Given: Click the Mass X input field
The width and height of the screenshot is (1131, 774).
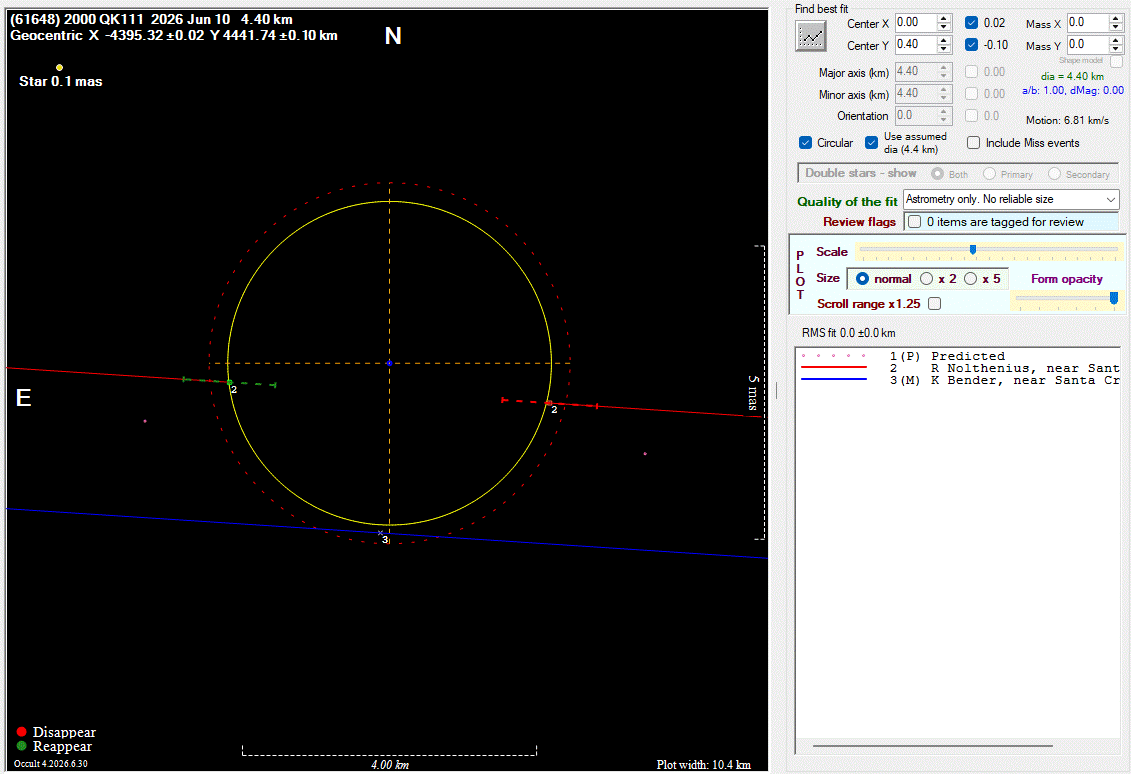Looking at the screenshot, I should tap(1088, 23).
